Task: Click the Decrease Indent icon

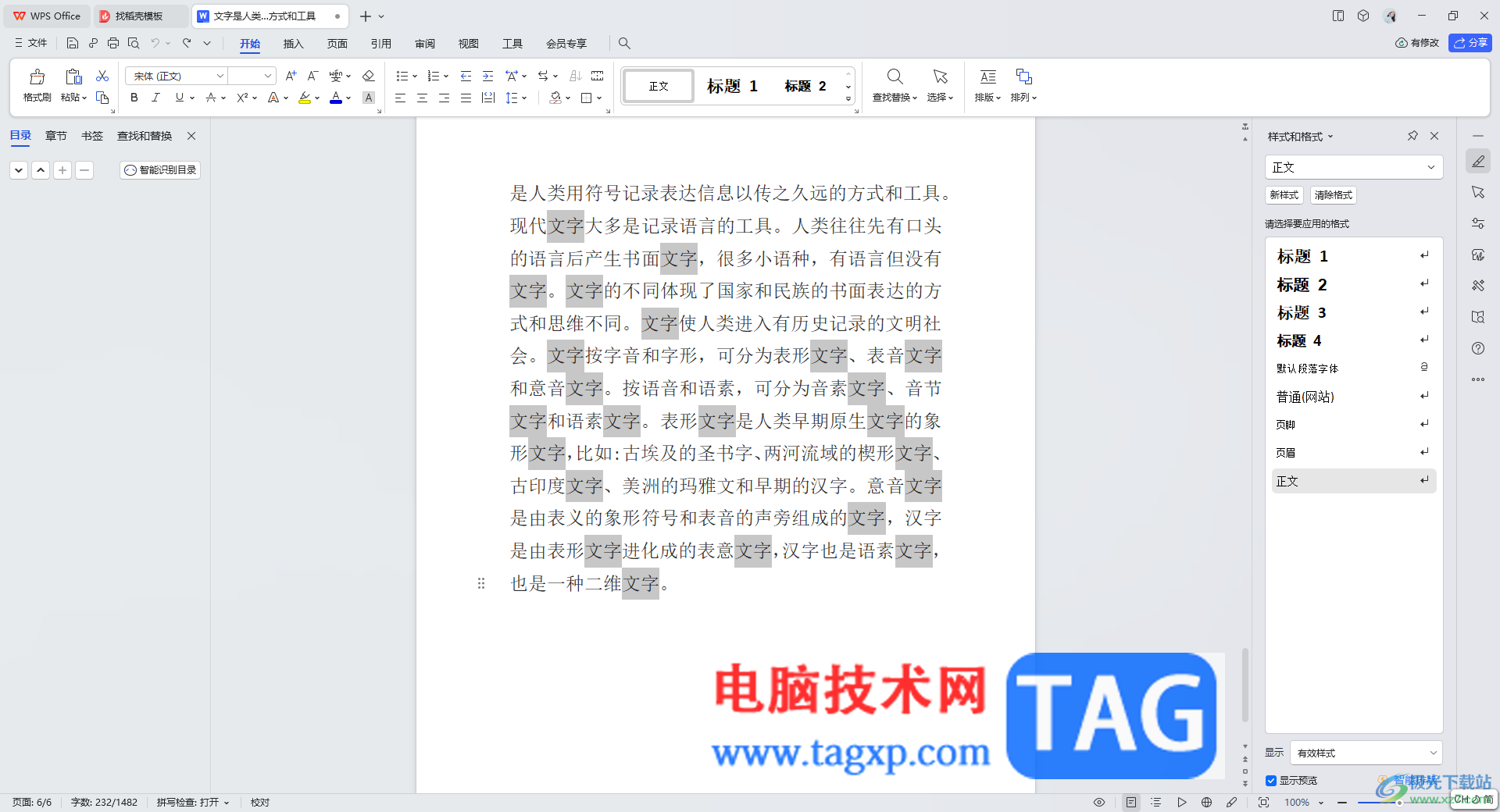Action: pos(466,76)
